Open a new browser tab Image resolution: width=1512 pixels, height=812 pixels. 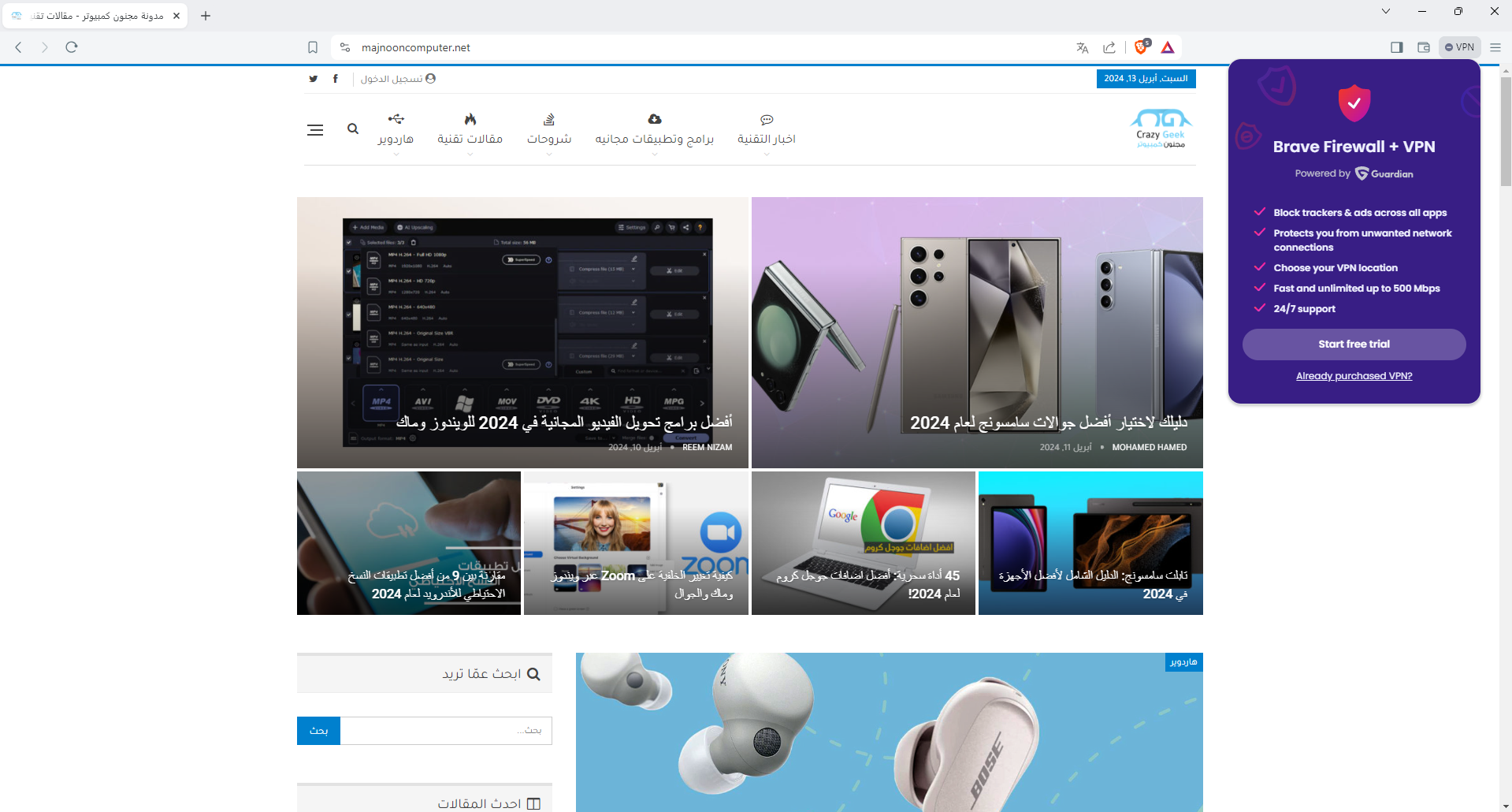(x=206, y=16)
